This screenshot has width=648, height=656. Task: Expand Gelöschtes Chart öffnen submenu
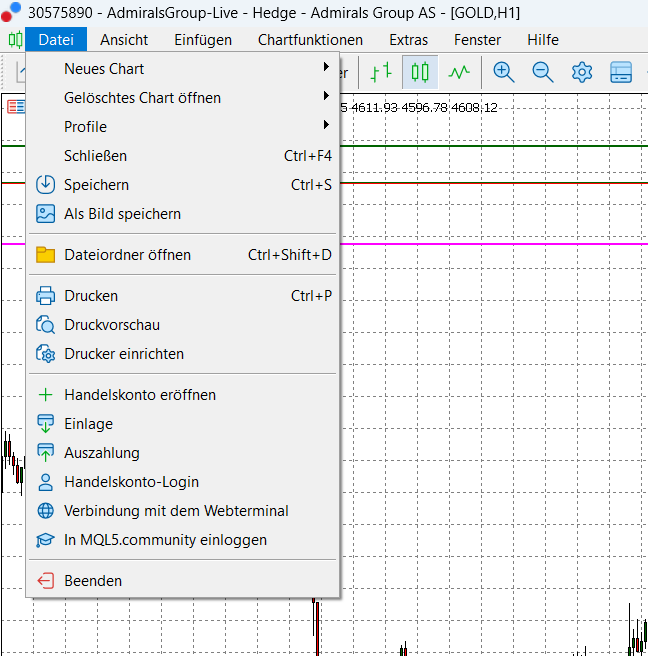183,97
